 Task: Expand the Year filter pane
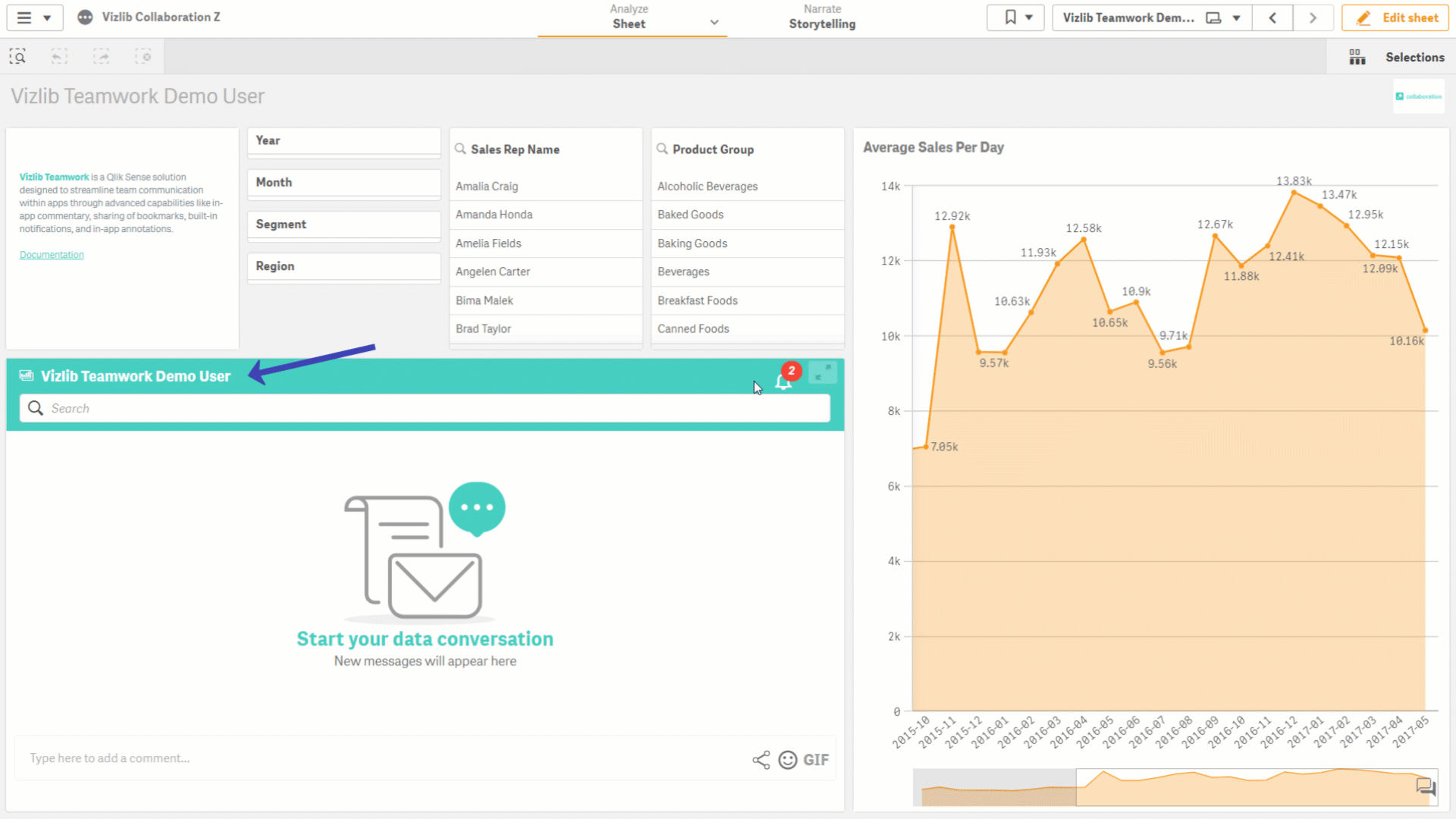coord(344,141)
